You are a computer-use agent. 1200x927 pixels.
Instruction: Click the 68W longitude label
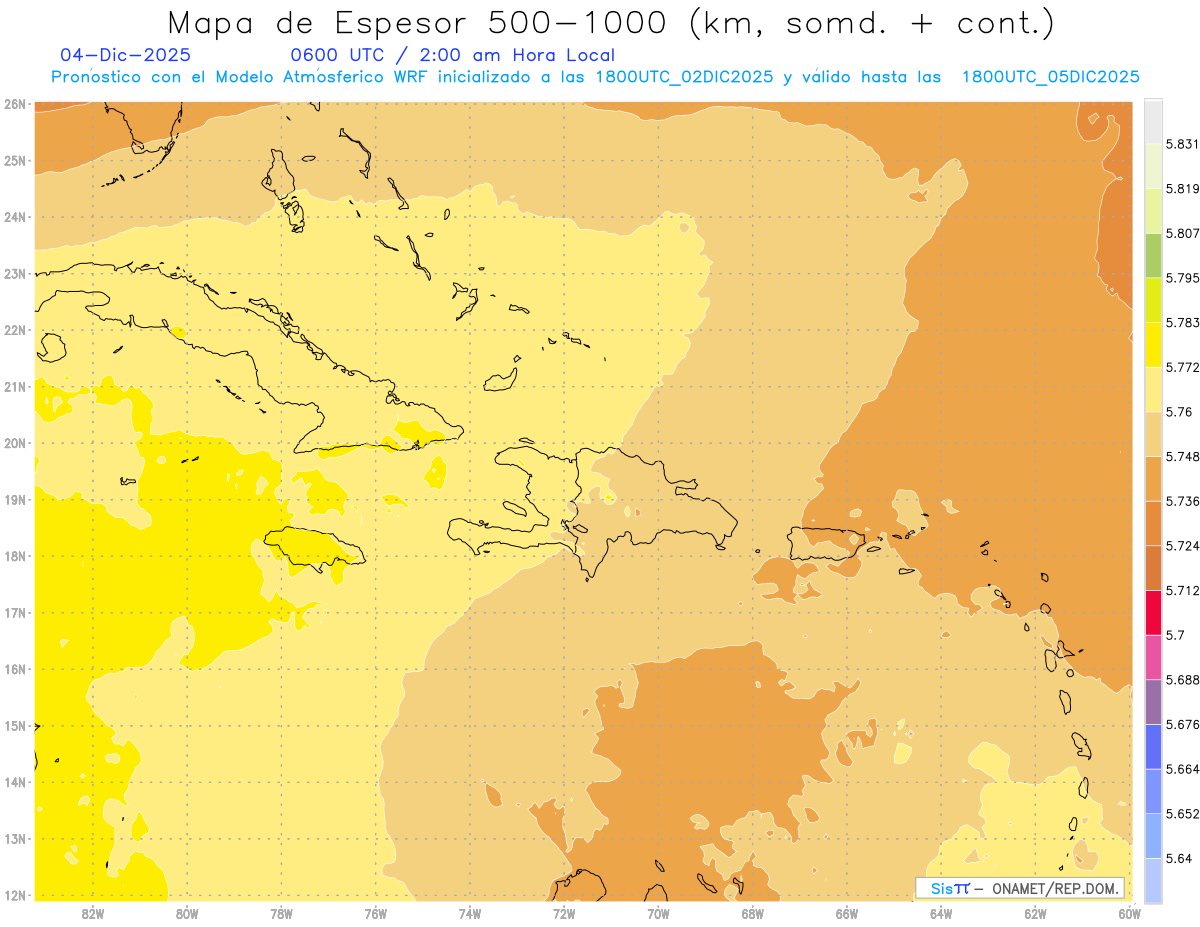752,913
